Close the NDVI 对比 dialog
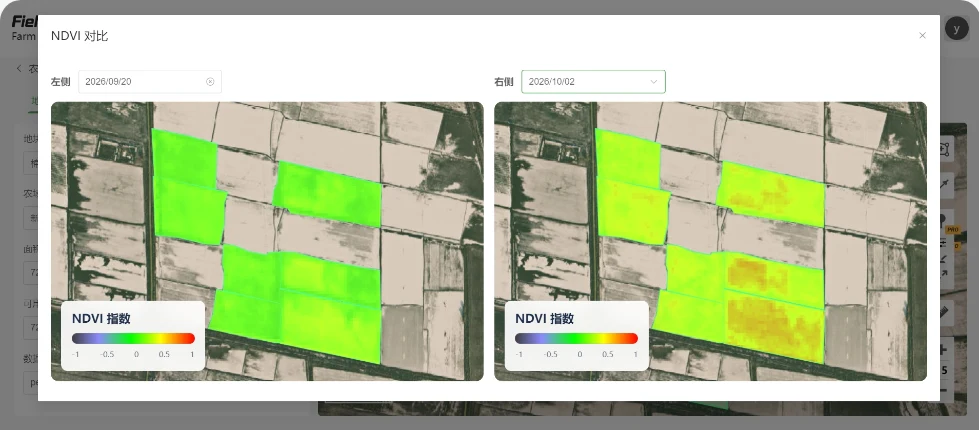Screen dimensions: 979x430 pos(922,36)
